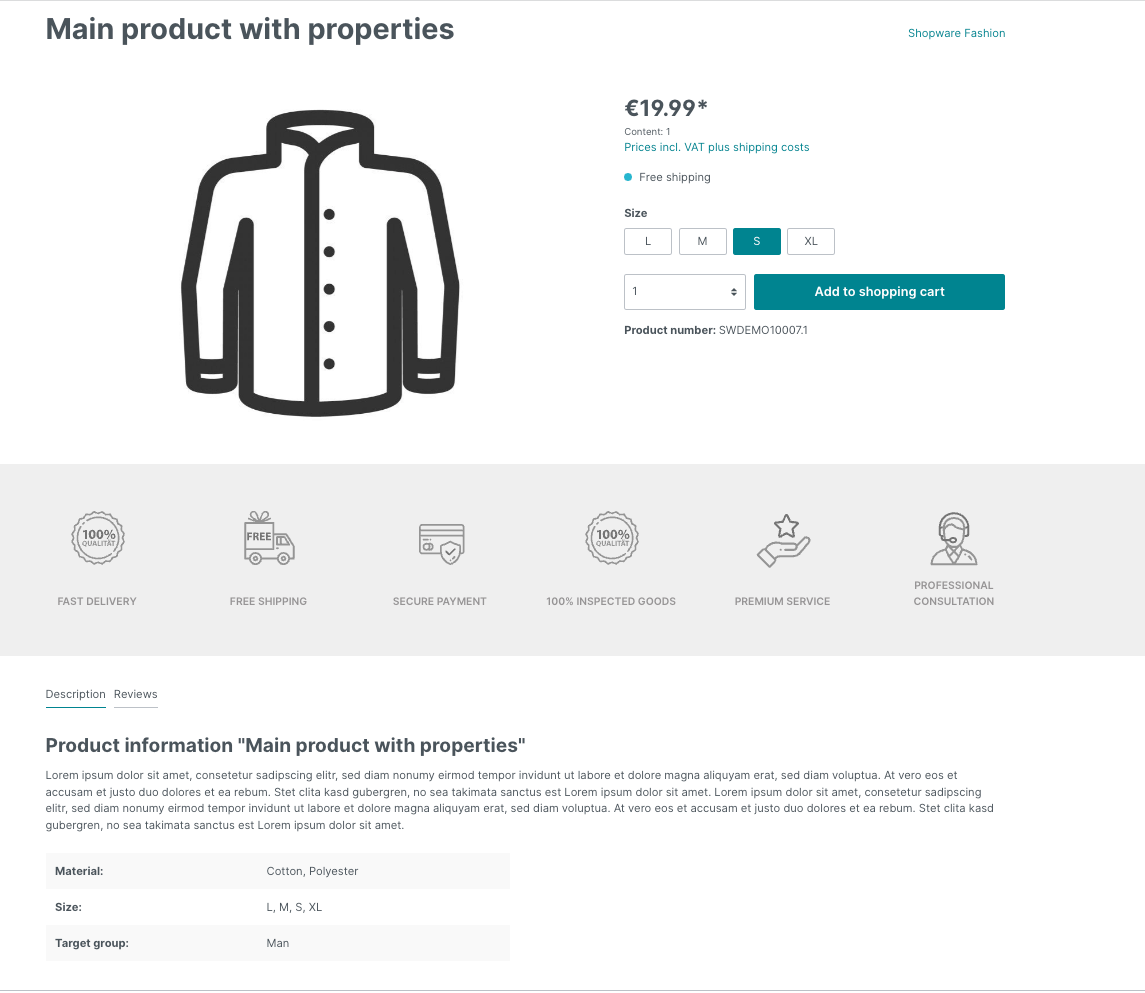Click the Fast Delivery quality seal icon
The height and width of the screenshot is (993, 1145).
98,538
